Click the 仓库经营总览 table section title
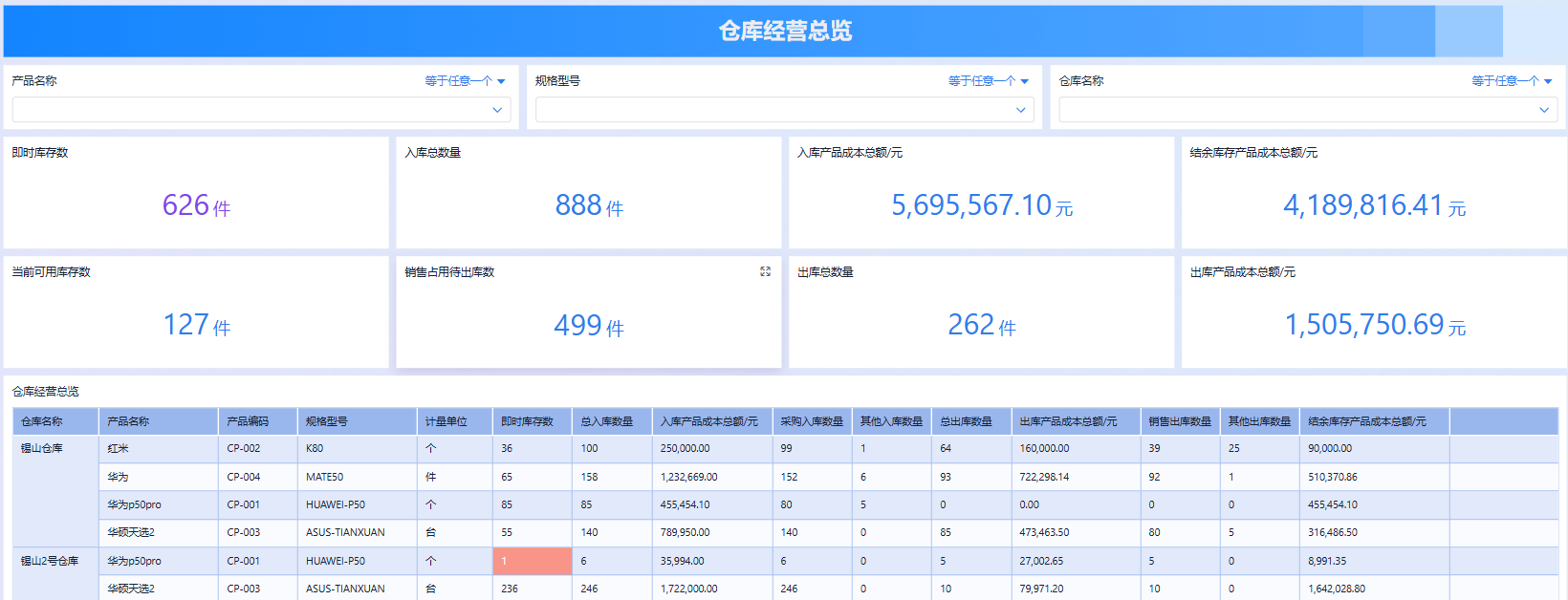The image size is (1568, 600). tap(45, 392)
